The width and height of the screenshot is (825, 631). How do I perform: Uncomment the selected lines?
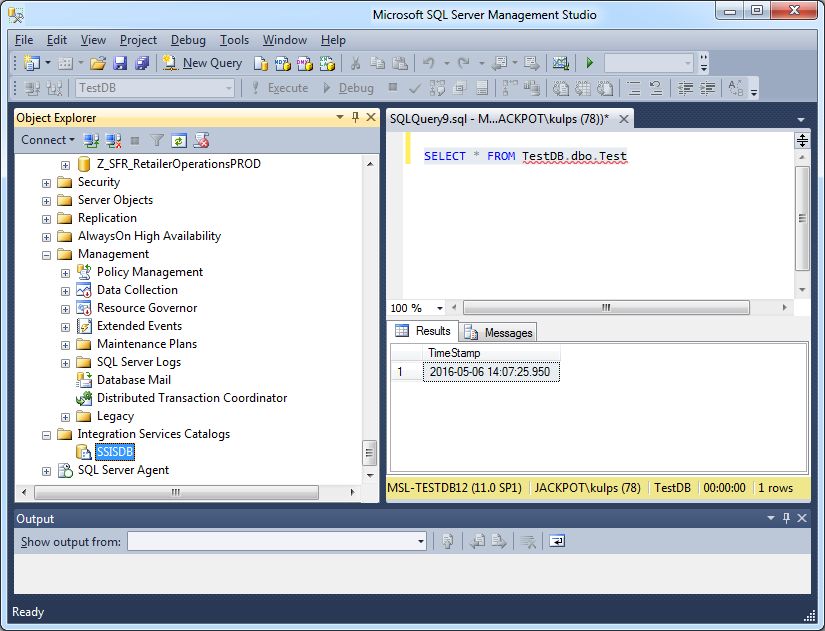click(x=656, y=88)
